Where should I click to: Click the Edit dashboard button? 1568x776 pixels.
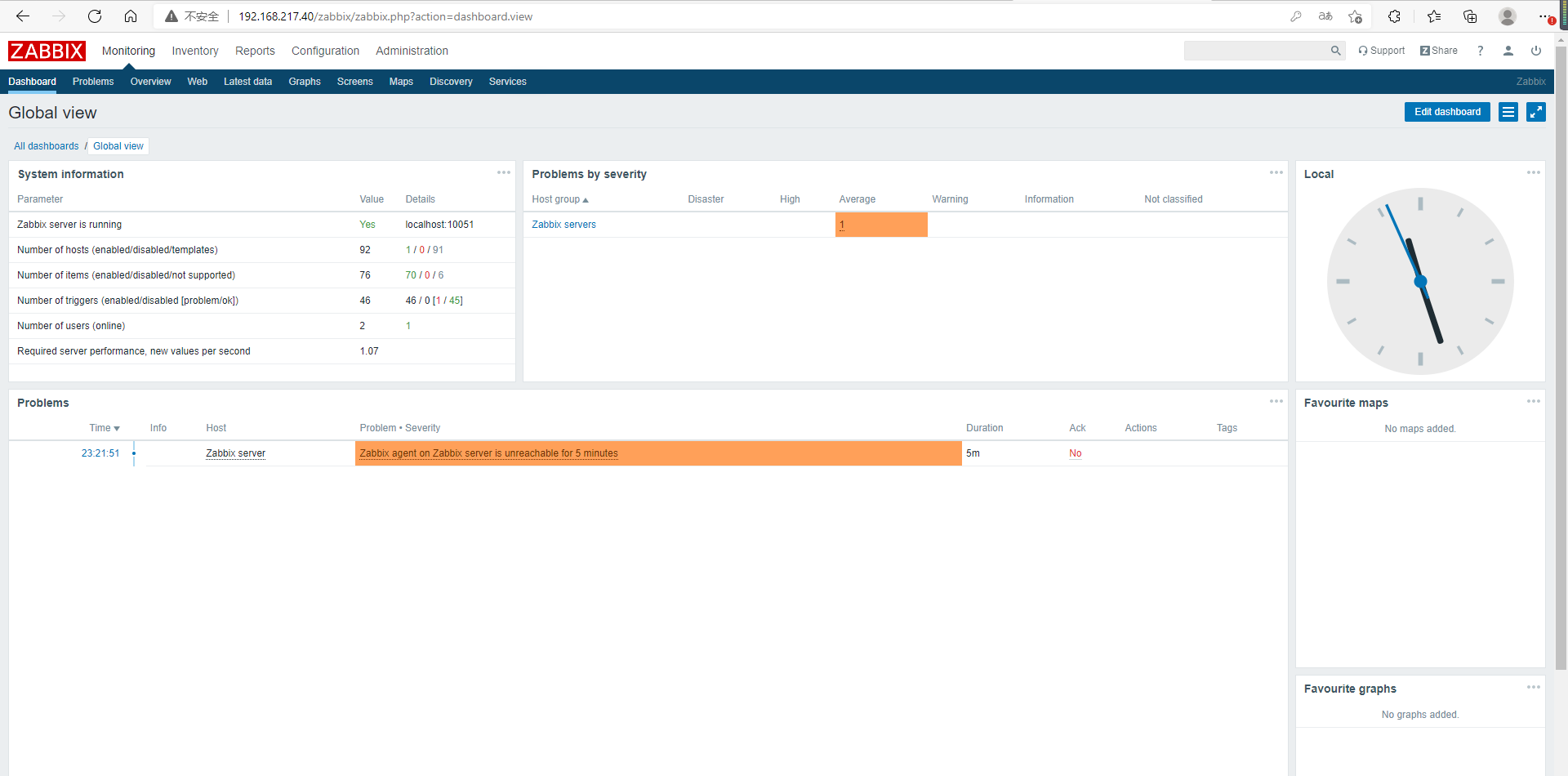click(x=1447, y=112)
